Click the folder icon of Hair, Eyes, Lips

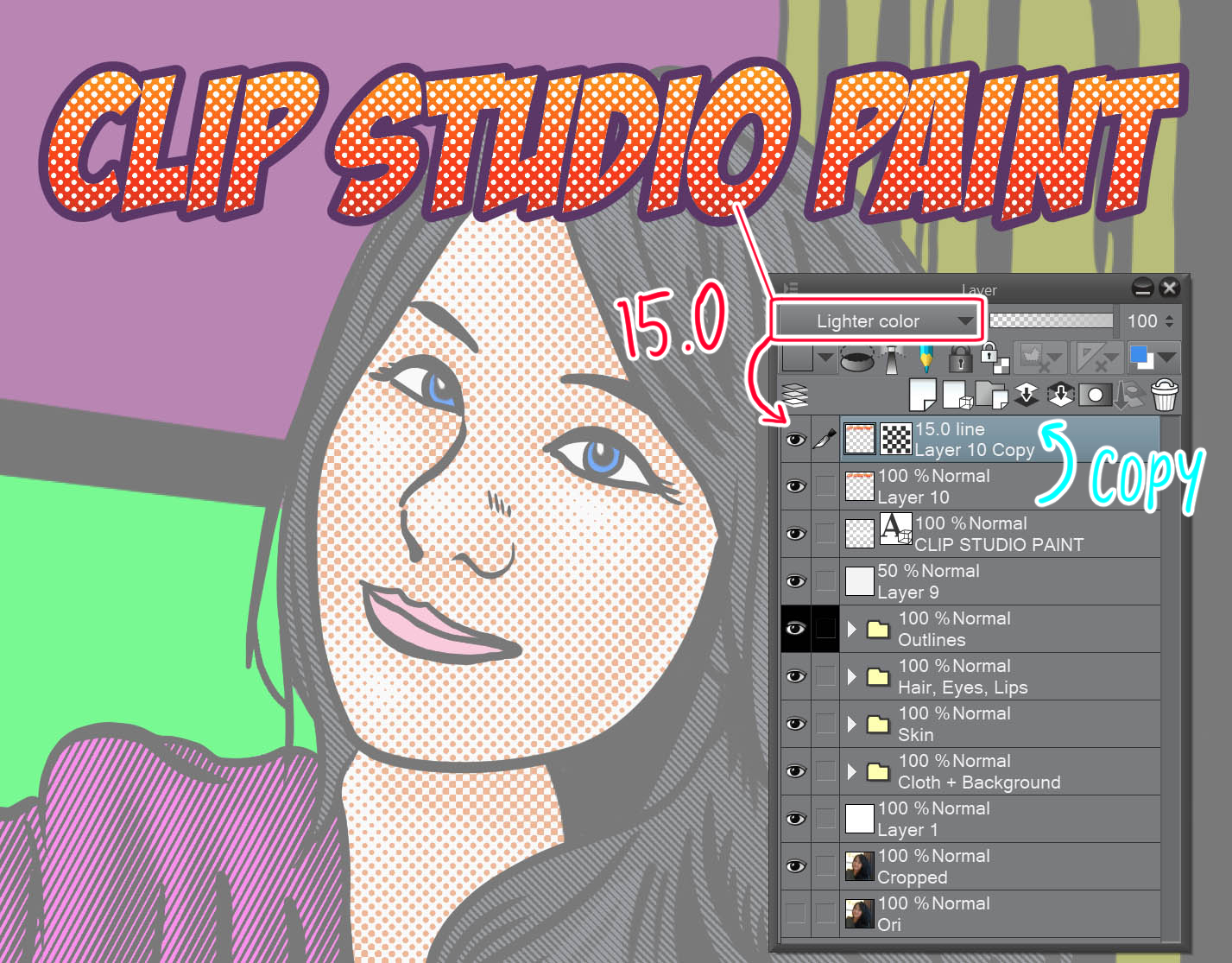pyautogui.click(x=878, y=676)
